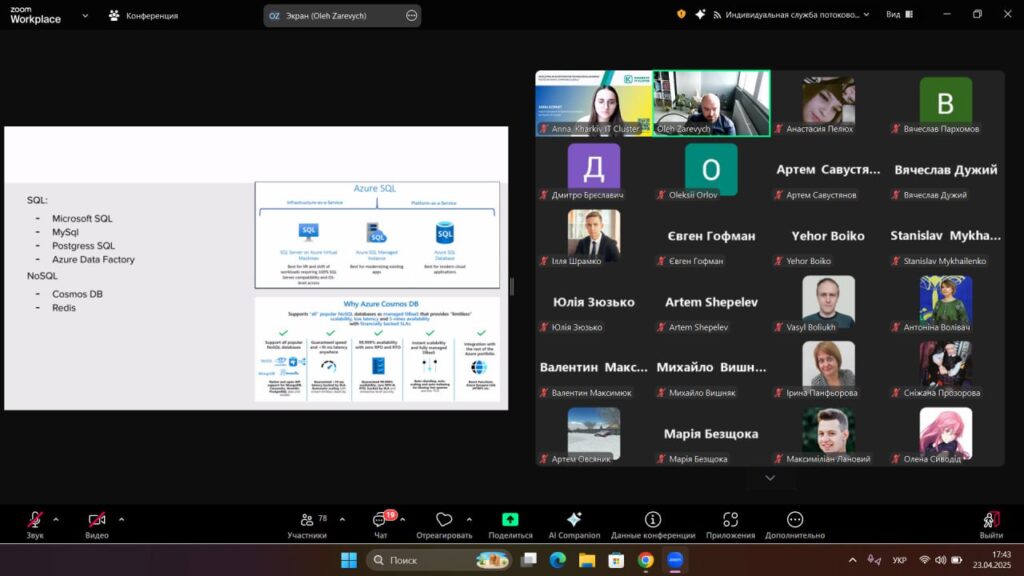
Task: Select the Антоніна Волівач participant tile
Action: coord(946,301)
